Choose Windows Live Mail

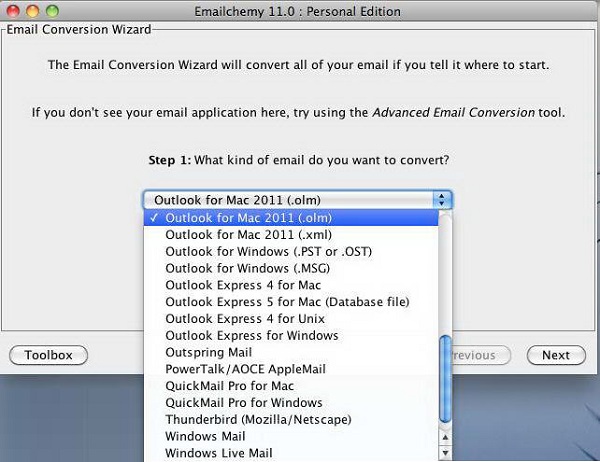(x=291, y=453)
